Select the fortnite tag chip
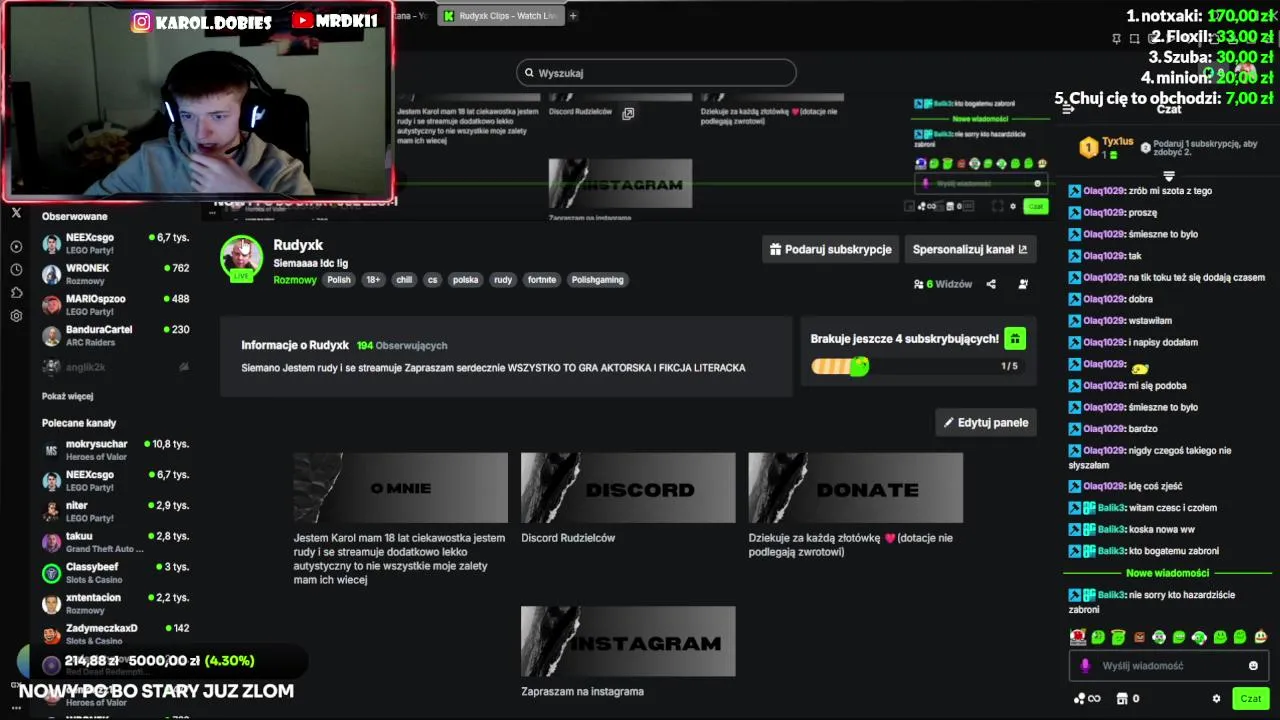 point(542,280)
